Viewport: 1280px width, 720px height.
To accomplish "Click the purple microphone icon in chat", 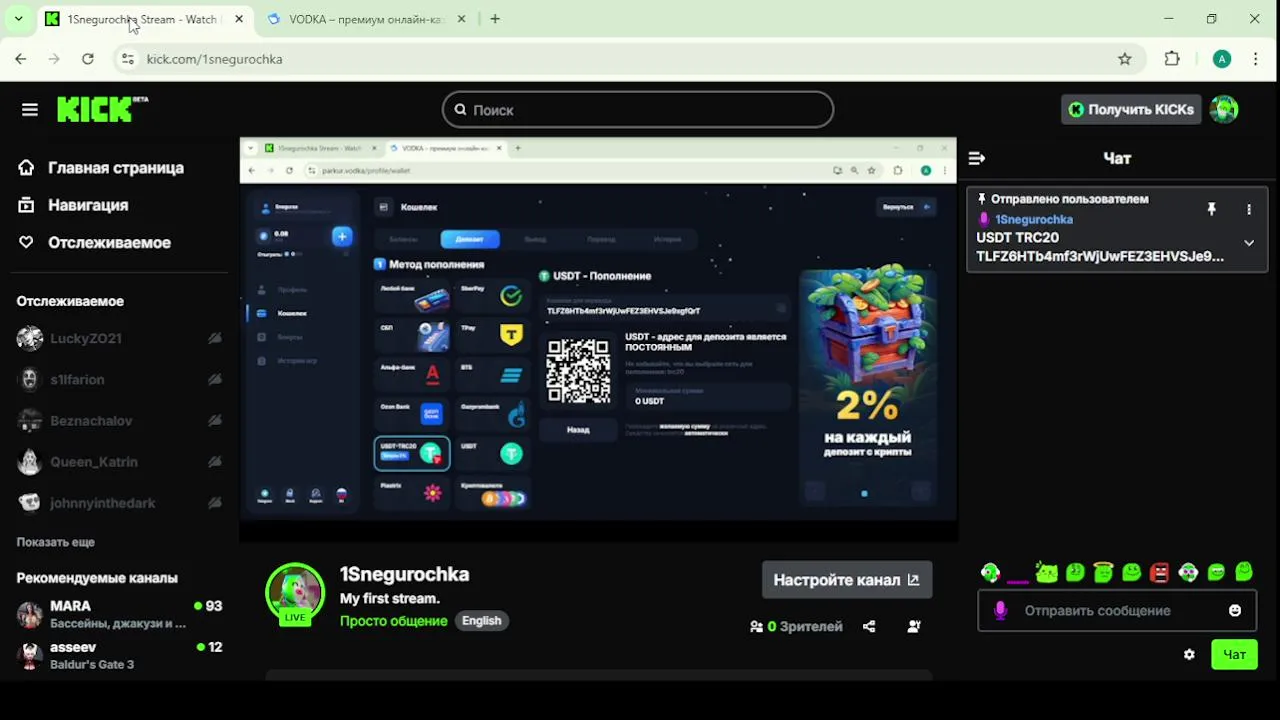I will pyautogui.click(x=1000, y=610).
